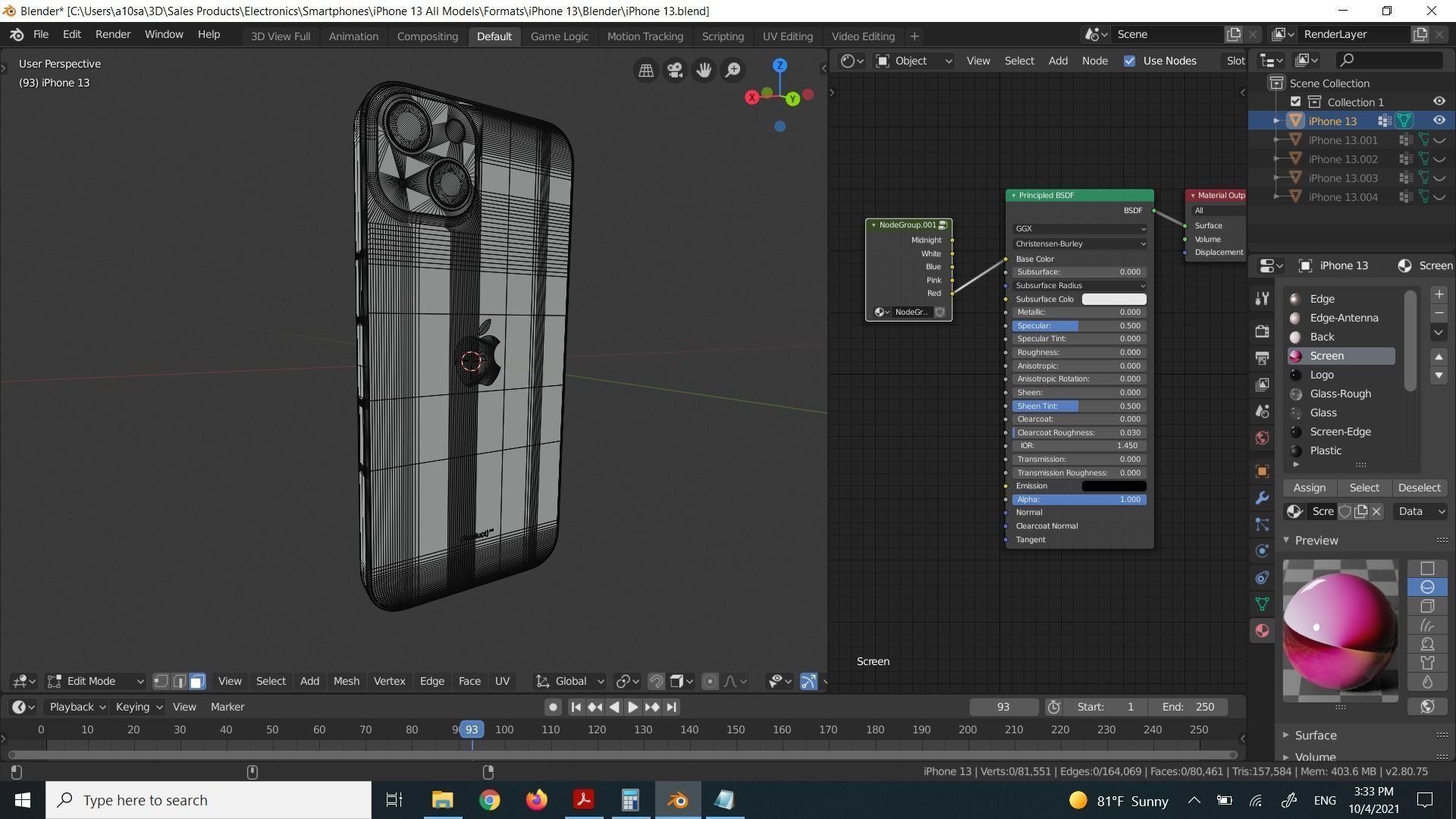Click the Assign material button
Viewport: 1456px width, 819px height.
[1309, 488]
